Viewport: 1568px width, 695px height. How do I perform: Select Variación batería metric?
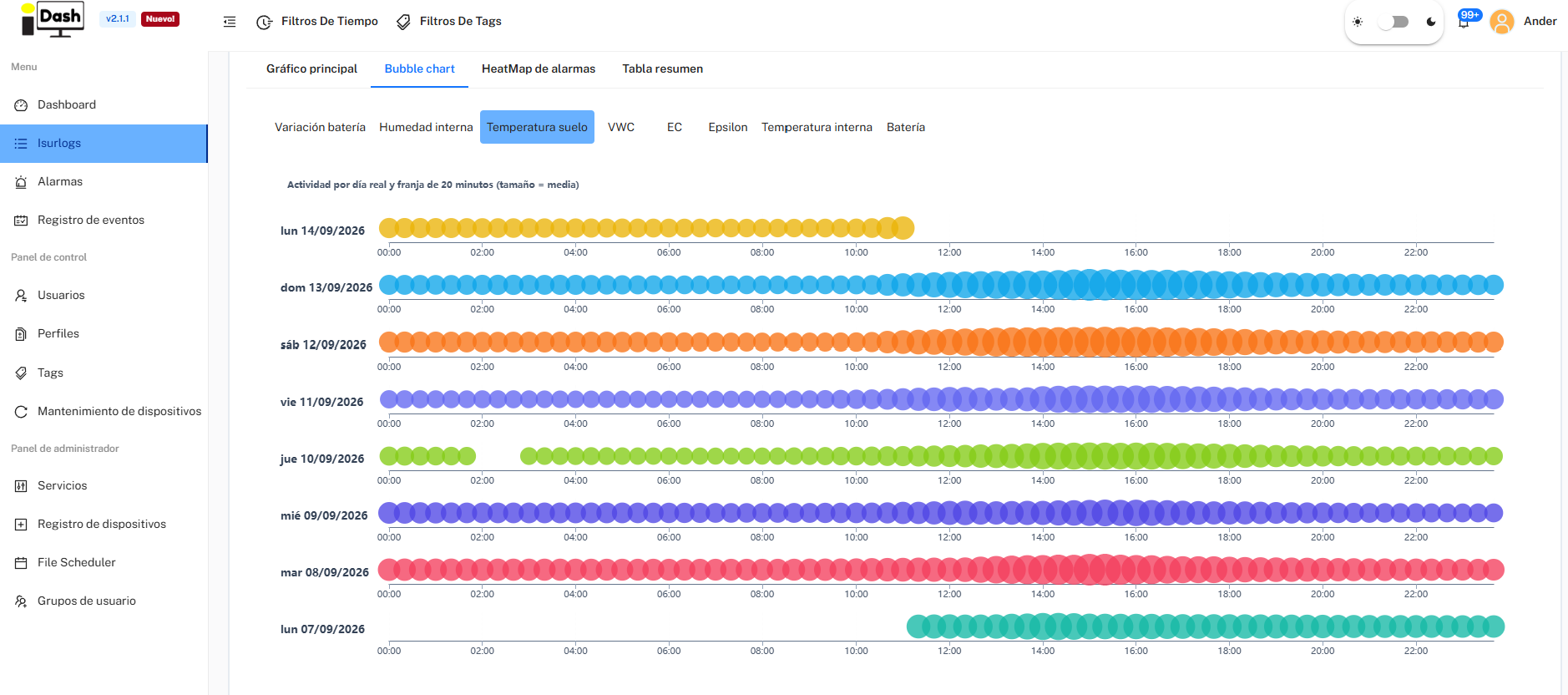(320, 127)
